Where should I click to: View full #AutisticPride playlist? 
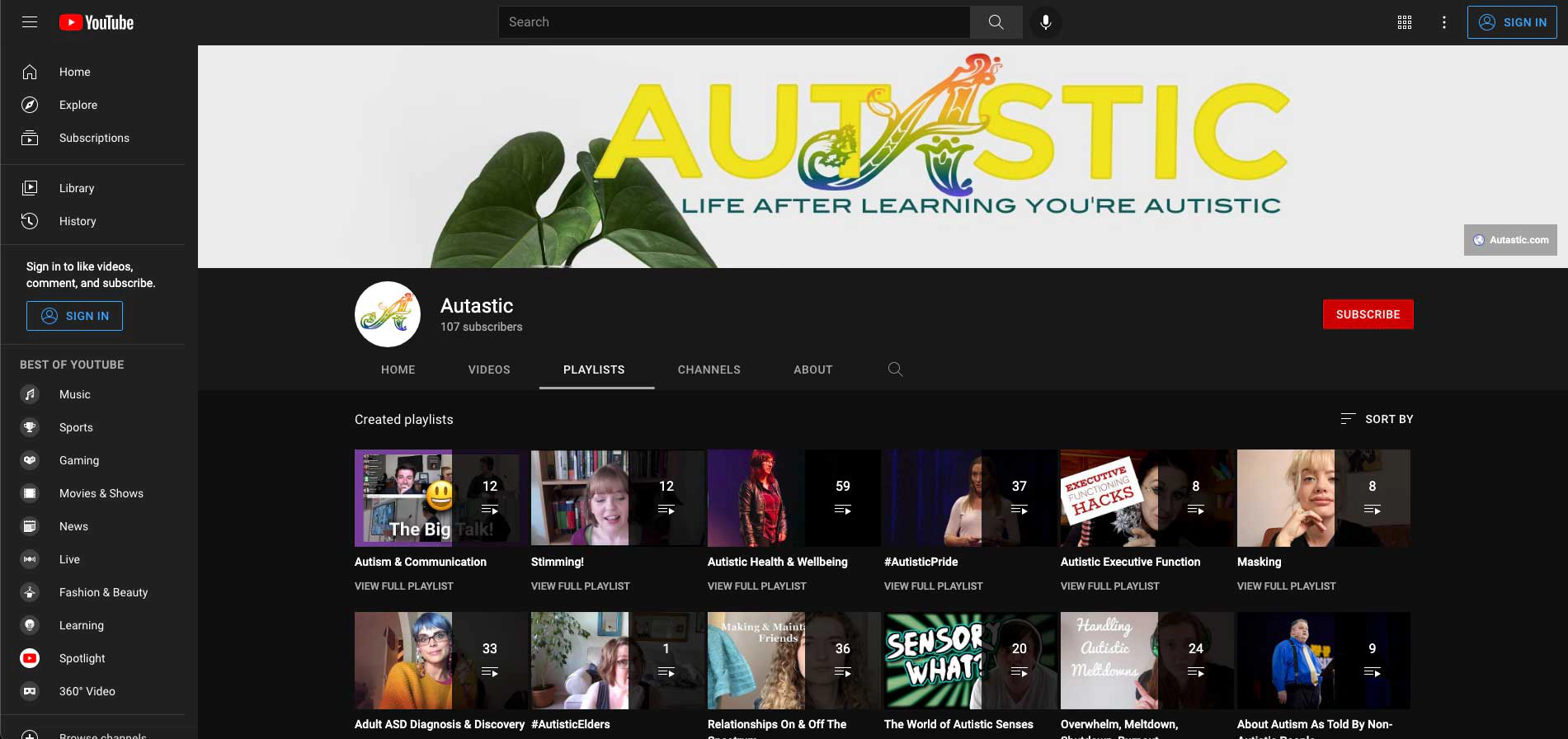(x=934, y=586)
